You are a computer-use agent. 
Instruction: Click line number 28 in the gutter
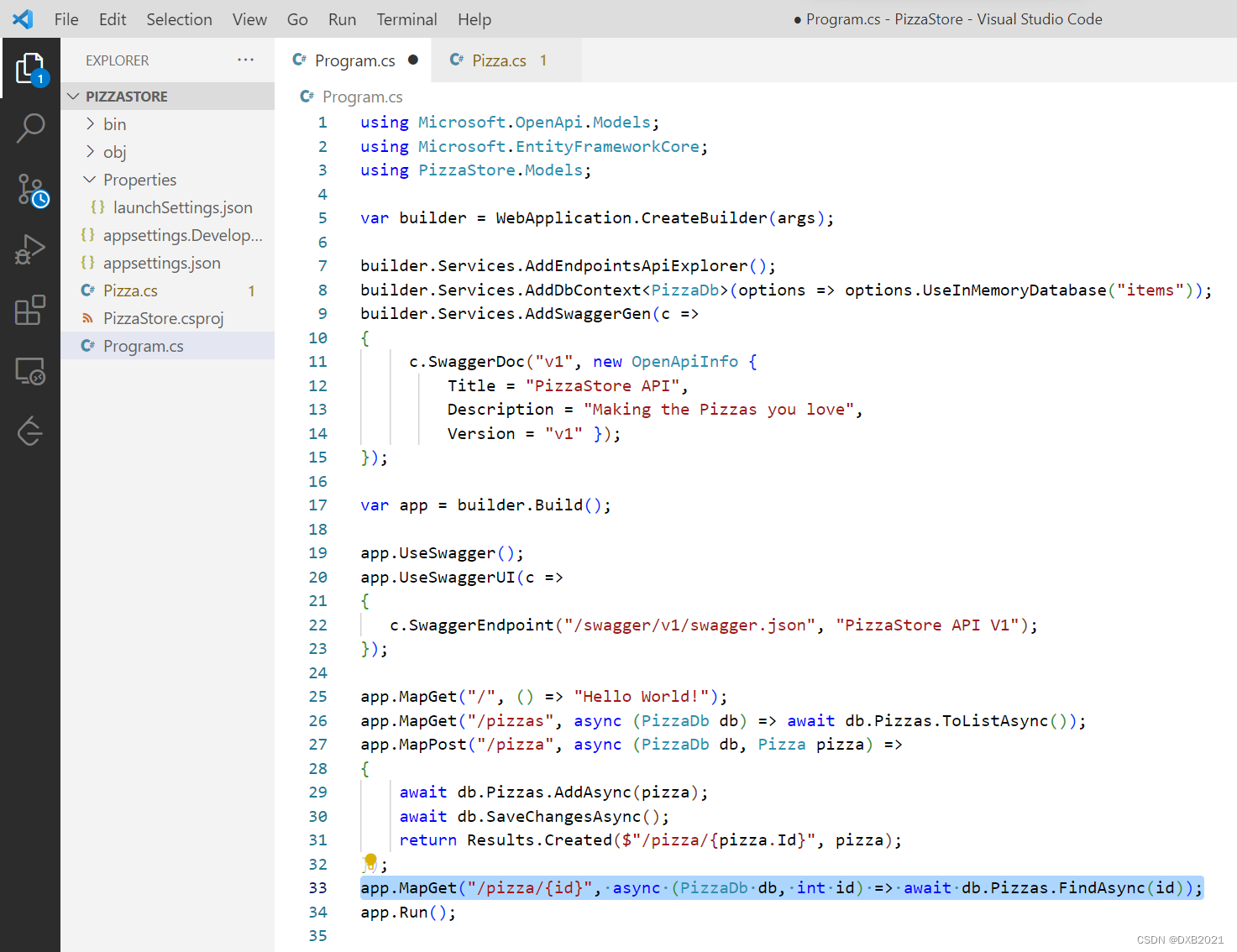point(318,769)
